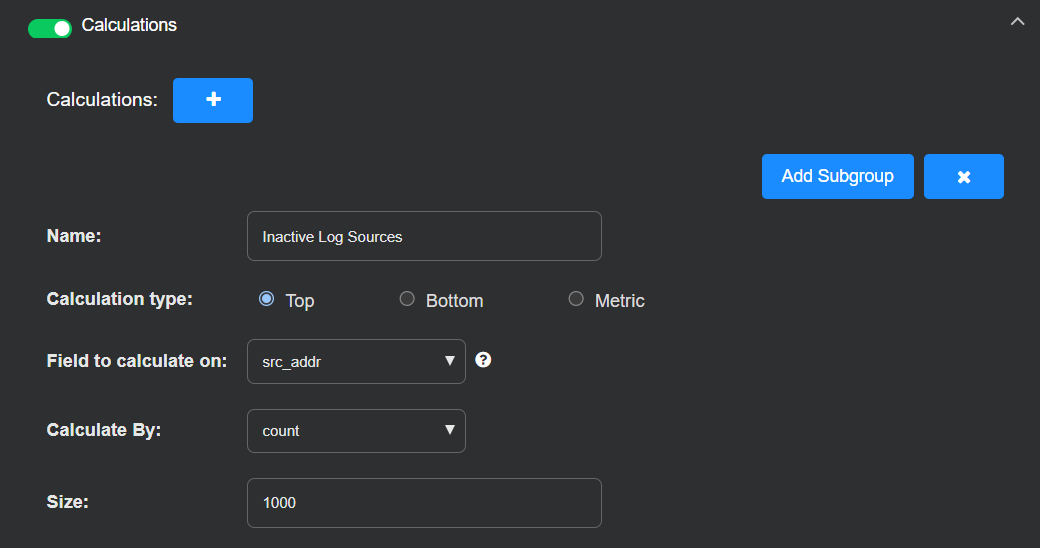Select the Metric calculation type radio button

coord(576,299)
